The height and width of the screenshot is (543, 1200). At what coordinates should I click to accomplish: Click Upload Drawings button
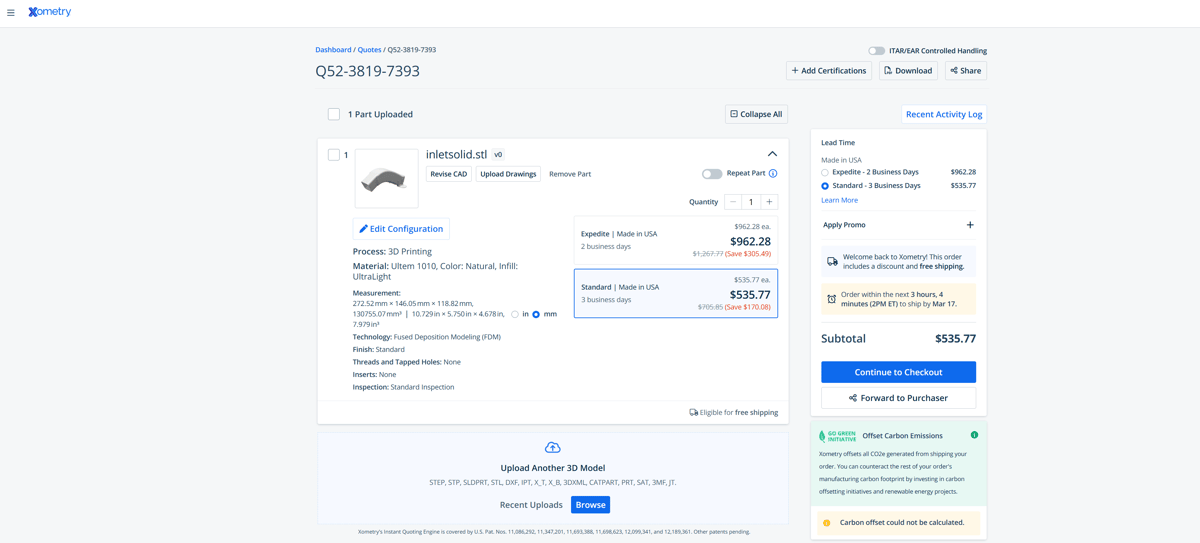pyautogui.click(x=508, y=174)
